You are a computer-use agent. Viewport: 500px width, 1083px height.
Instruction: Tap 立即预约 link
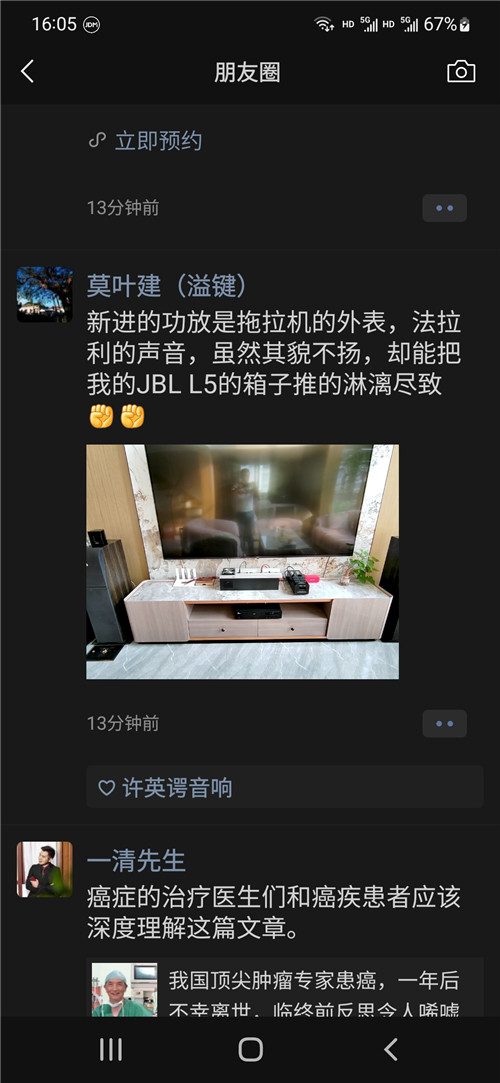[158, 141]
